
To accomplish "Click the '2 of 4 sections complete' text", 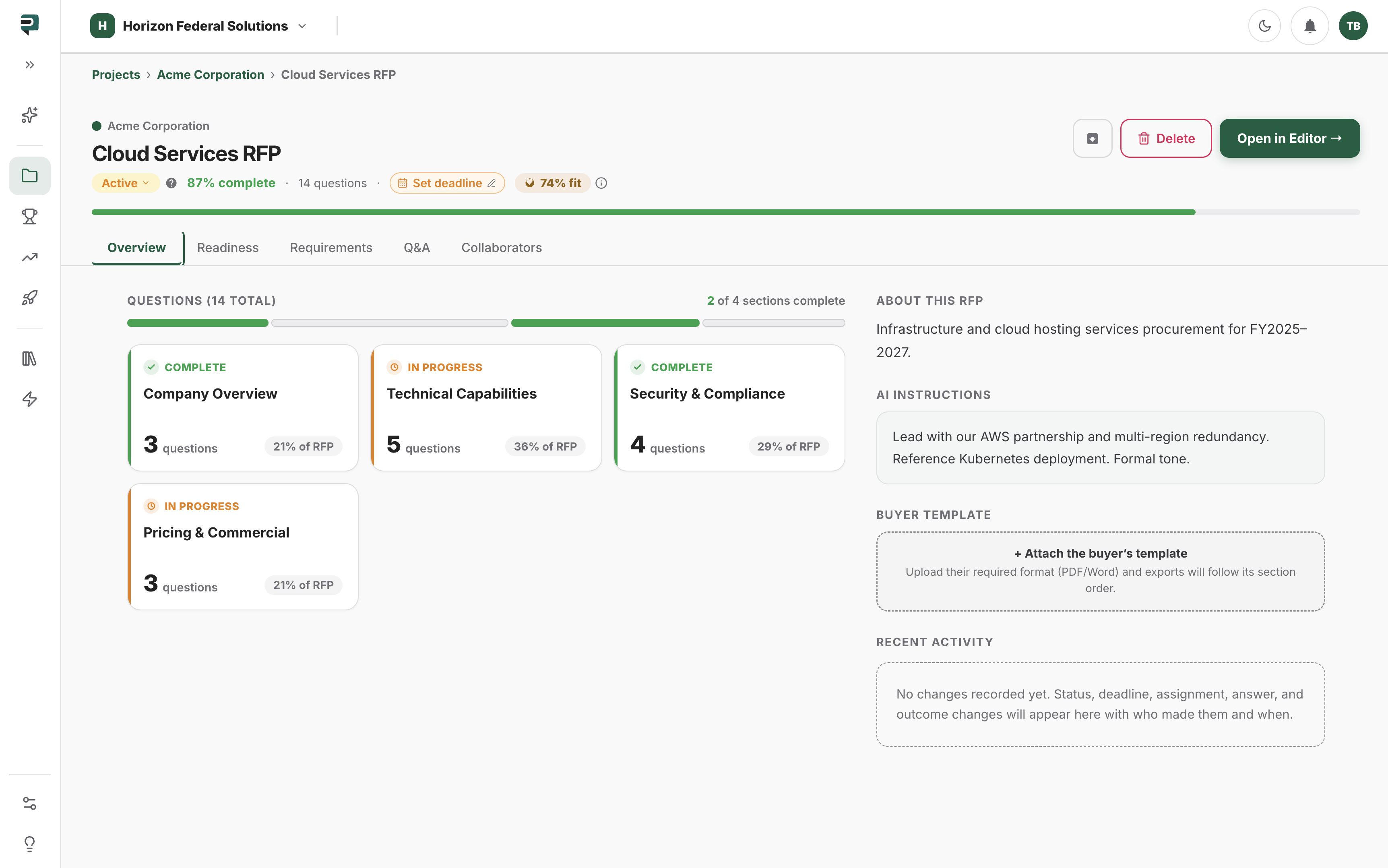I will pyautogui.click(x=776, y=301).
